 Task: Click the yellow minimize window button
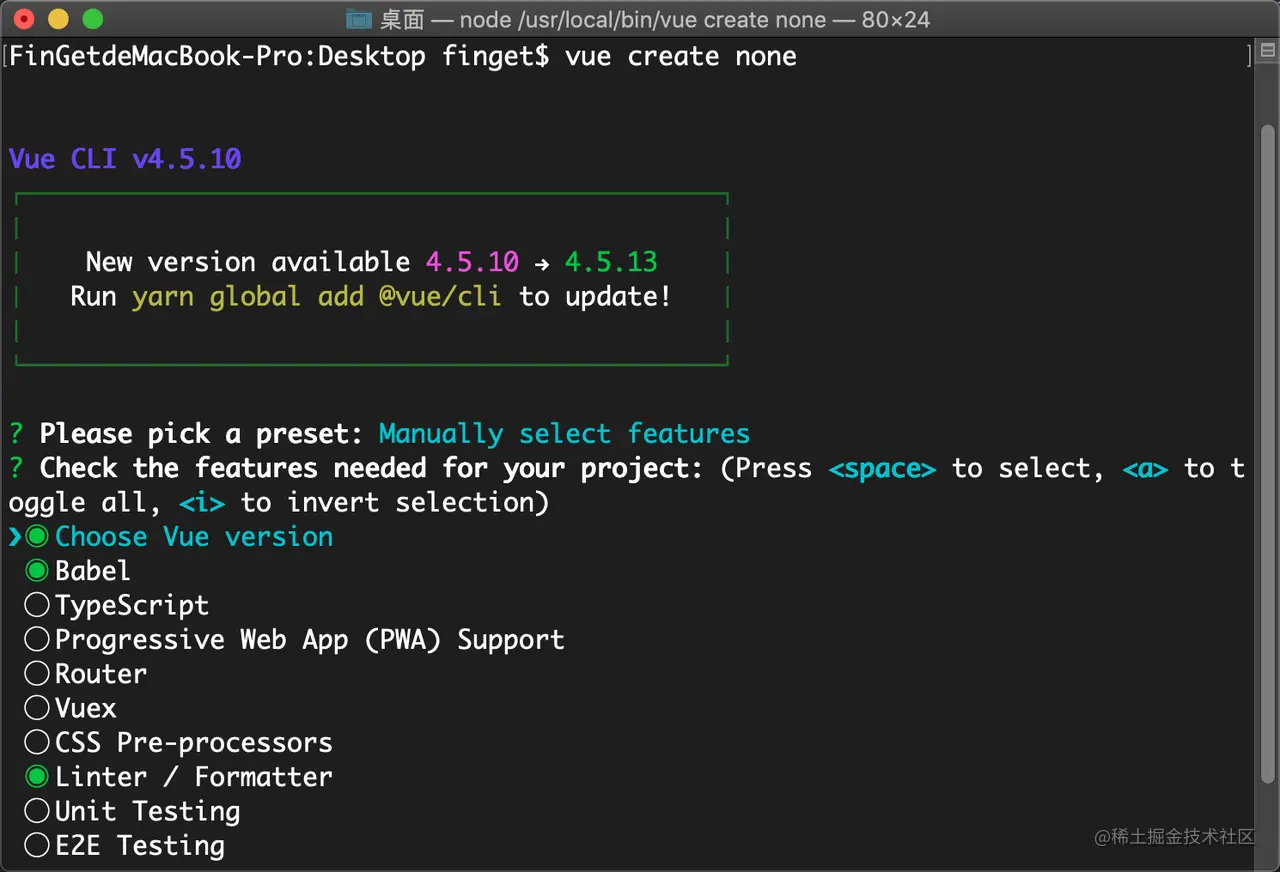click(59, 19)
